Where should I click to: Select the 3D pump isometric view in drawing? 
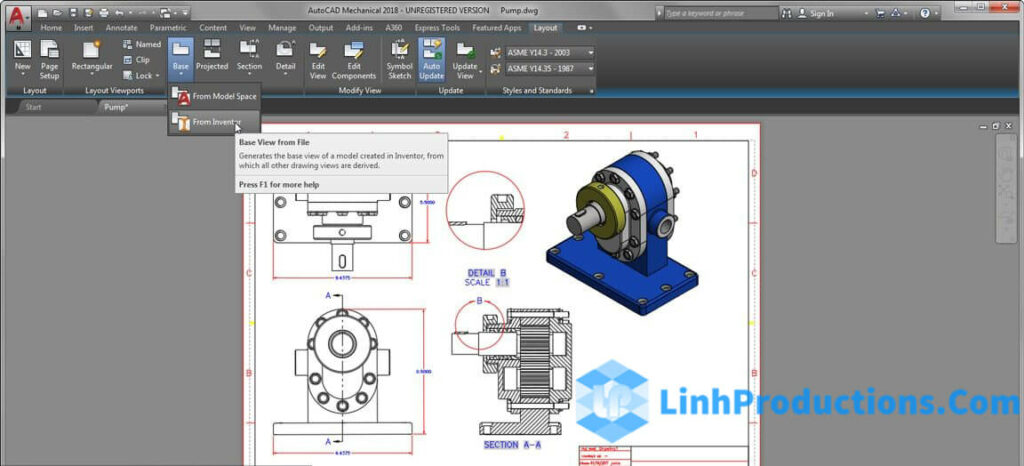pyautogui.click(x=624, y=232)
